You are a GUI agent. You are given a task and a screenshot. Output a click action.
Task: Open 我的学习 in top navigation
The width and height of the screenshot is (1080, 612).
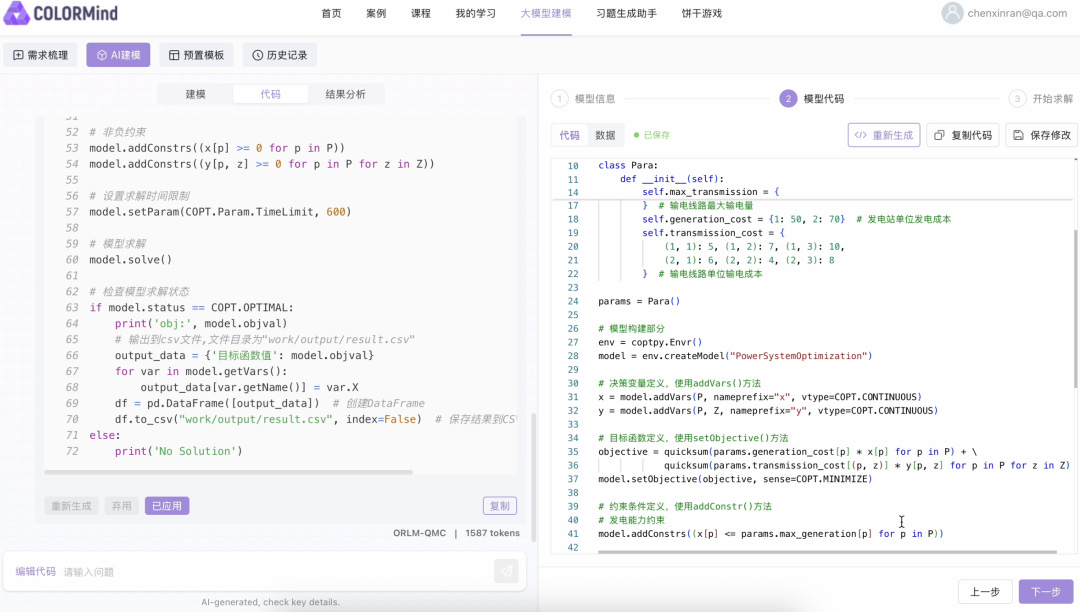coord(475,13)
